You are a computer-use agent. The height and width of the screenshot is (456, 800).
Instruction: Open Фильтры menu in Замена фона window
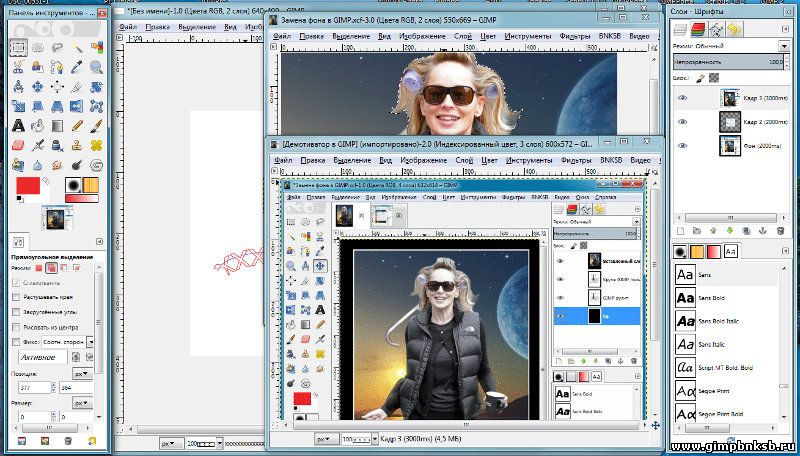coord(574,36)
